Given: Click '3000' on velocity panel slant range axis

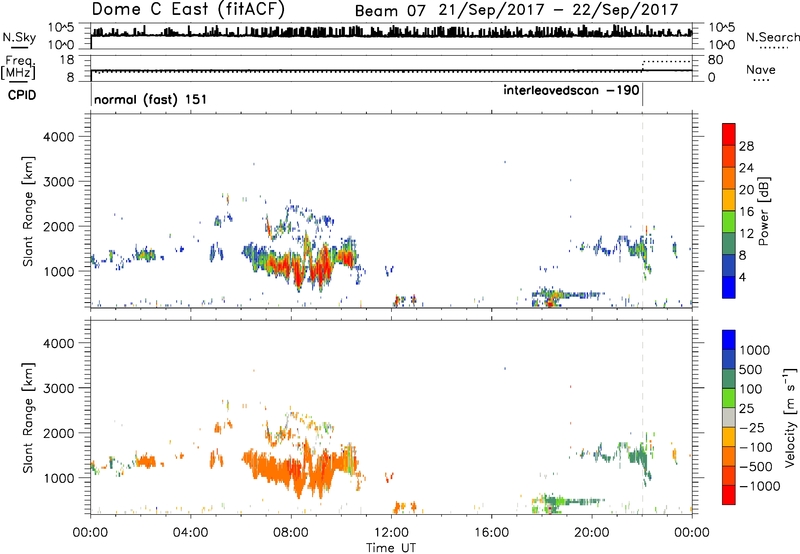Looking at the screenshot, I should tap(59, 388).
